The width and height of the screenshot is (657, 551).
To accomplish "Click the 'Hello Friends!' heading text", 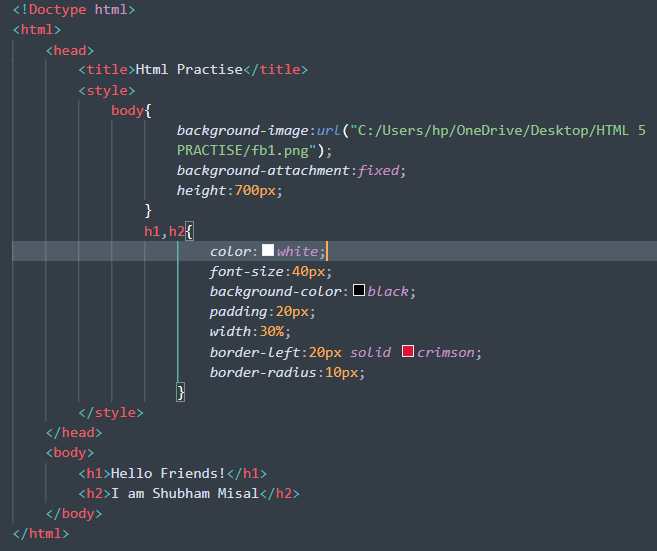I will tap(168, 473).
